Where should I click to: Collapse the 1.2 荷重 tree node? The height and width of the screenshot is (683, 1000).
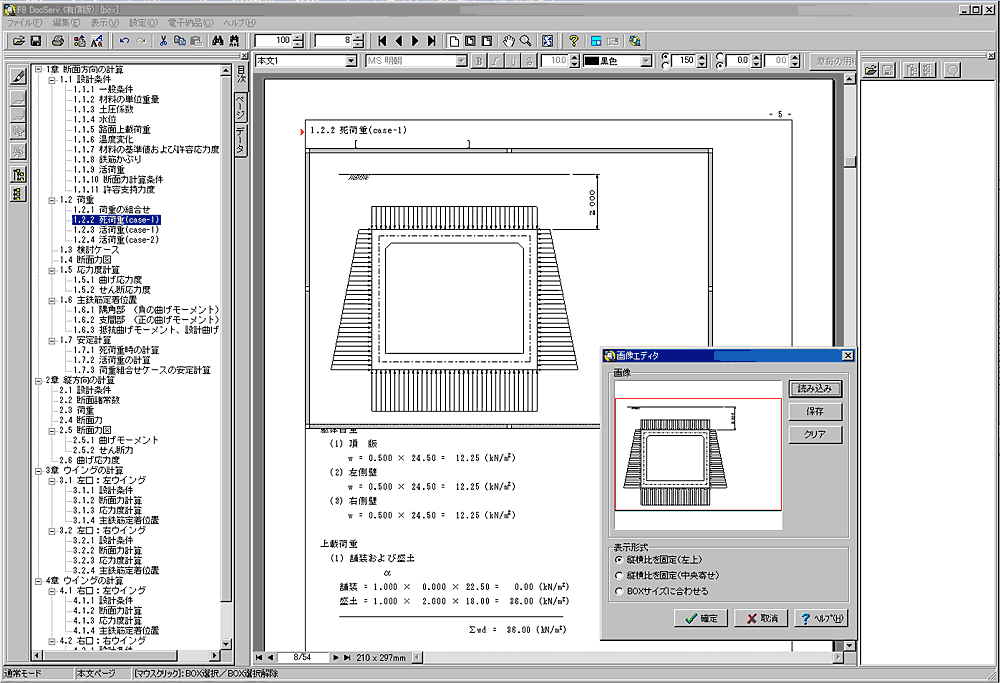point(52,200)
